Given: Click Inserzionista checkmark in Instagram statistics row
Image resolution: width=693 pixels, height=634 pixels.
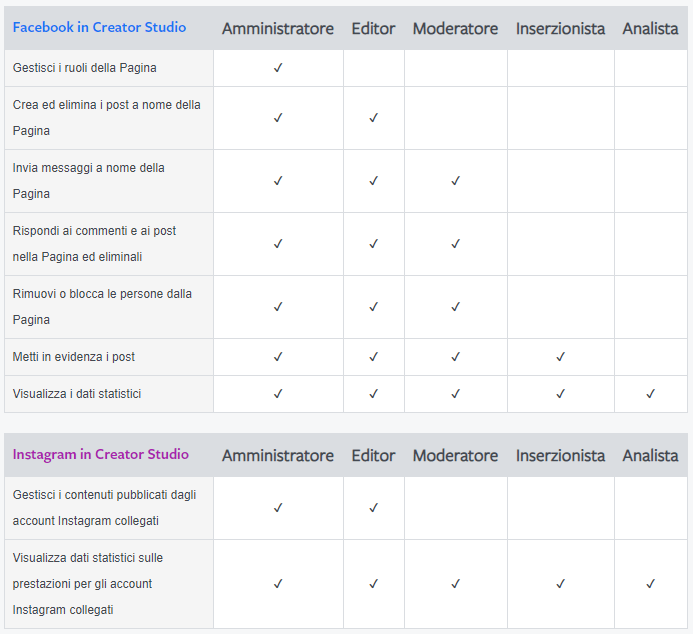Looking at the screenshot, I should (560, 584).
